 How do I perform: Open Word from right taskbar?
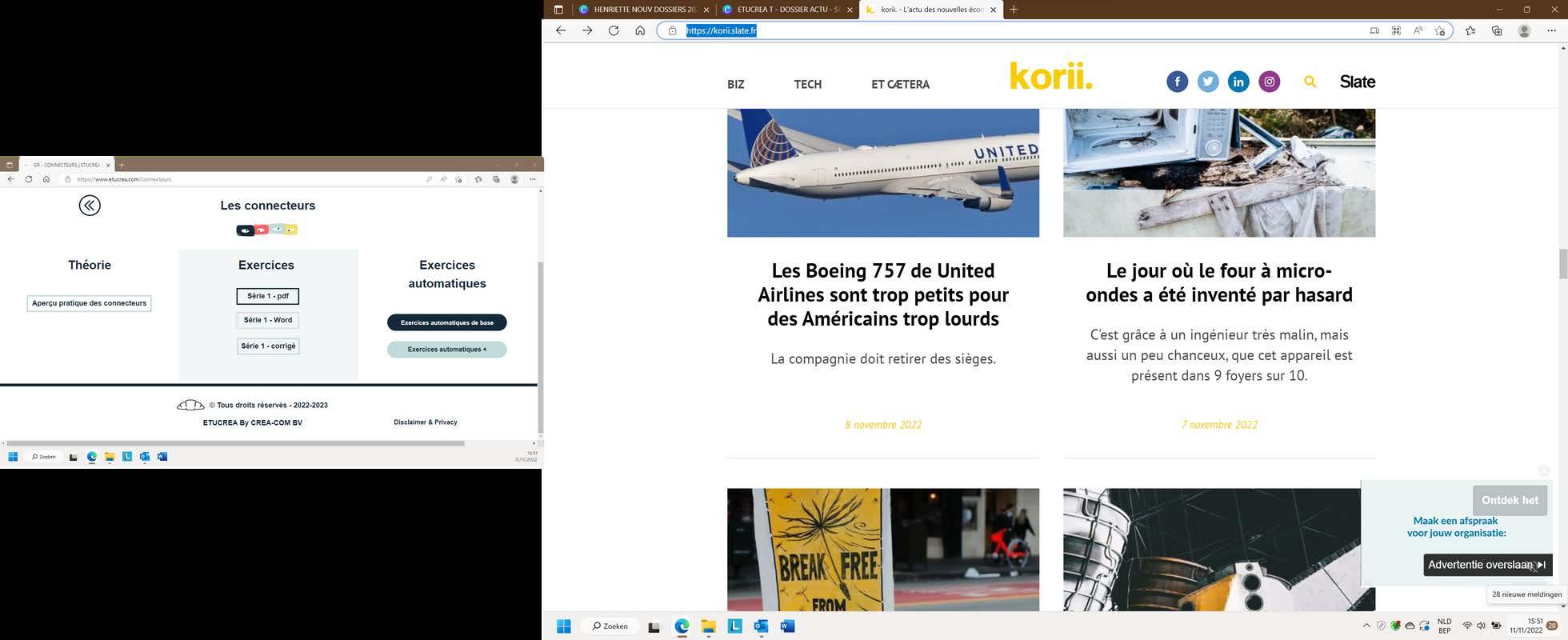(x=787, y=626)
